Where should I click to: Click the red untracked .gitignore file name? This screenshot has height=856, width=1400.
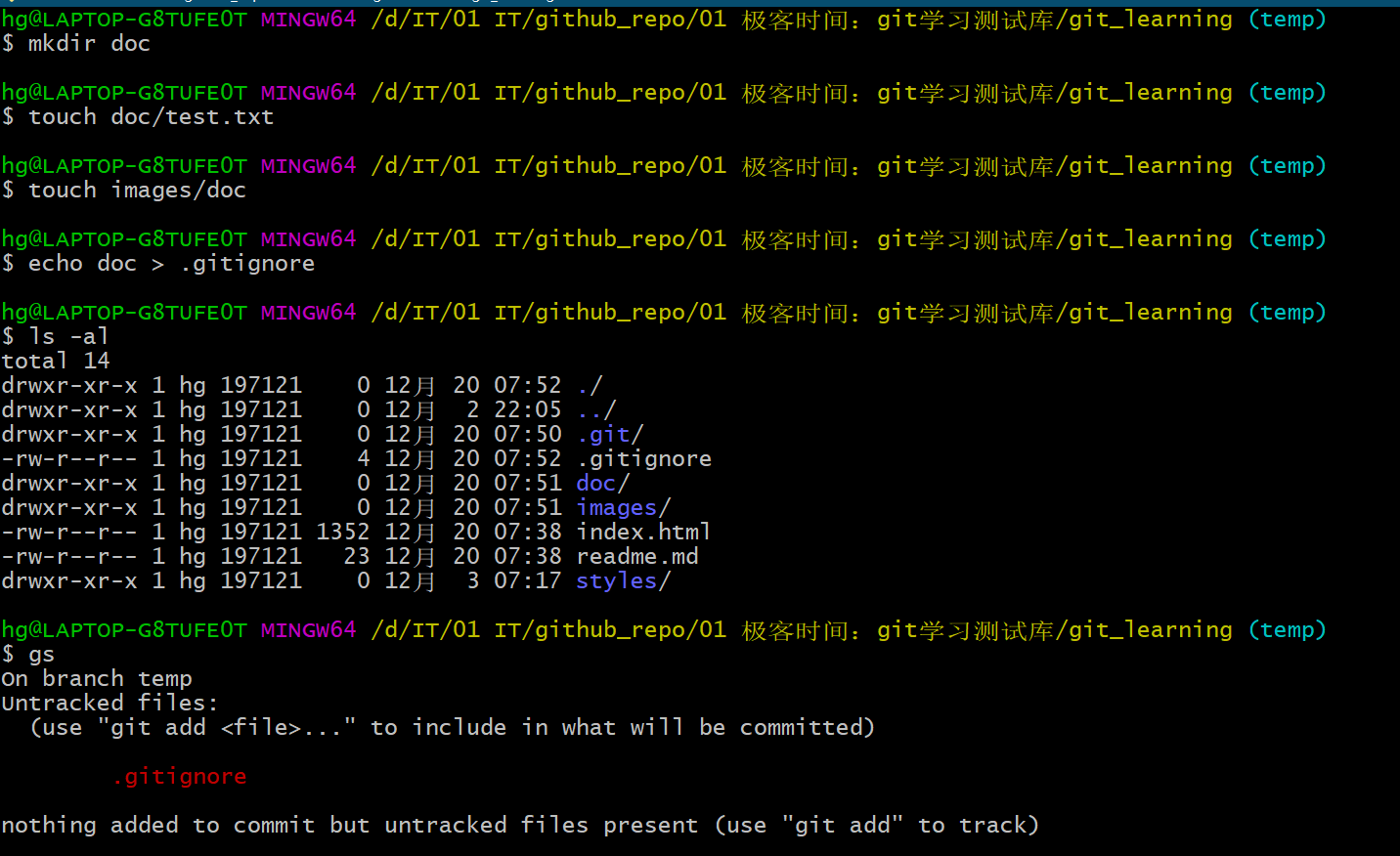tap(179, 776)
